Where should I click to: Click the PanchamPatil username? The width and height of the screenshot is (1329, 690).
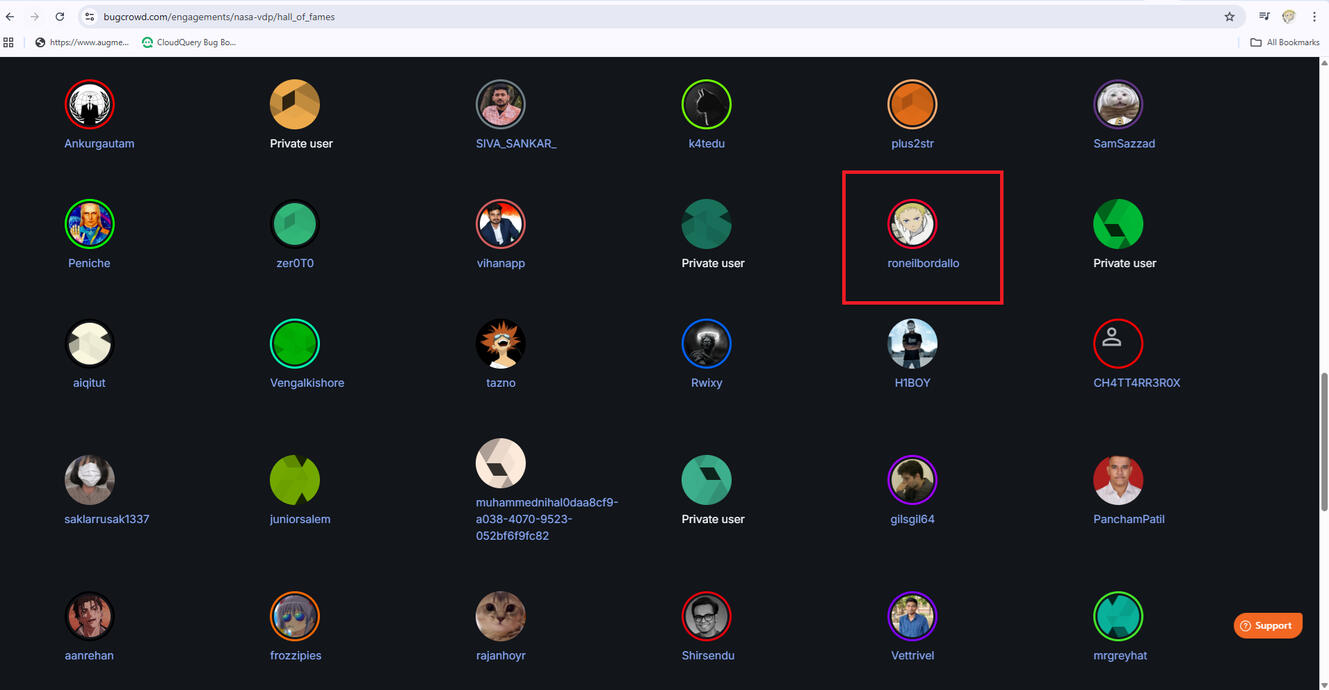[x=1129, y=520]
